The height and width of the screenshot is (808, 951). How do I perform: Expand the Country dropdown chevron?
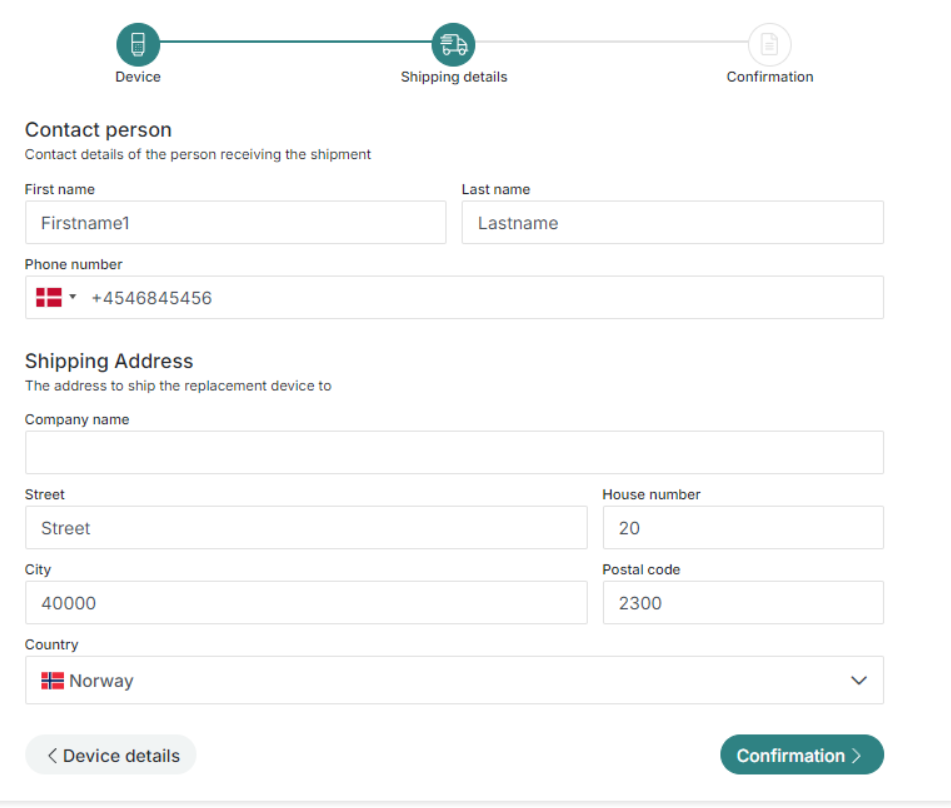coord(858,681)
